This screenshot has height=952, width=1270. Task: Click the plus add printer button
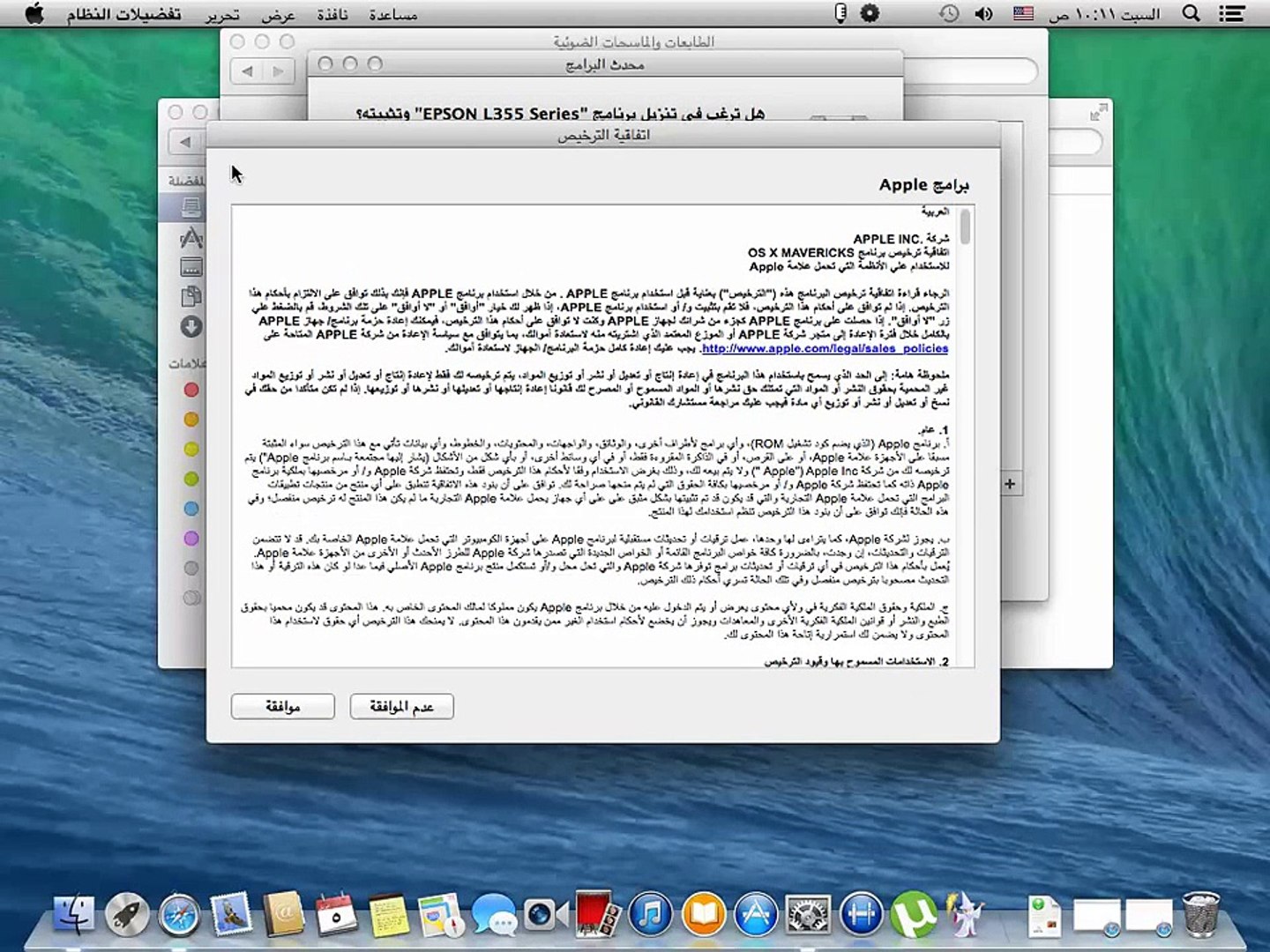(1010, 484)
